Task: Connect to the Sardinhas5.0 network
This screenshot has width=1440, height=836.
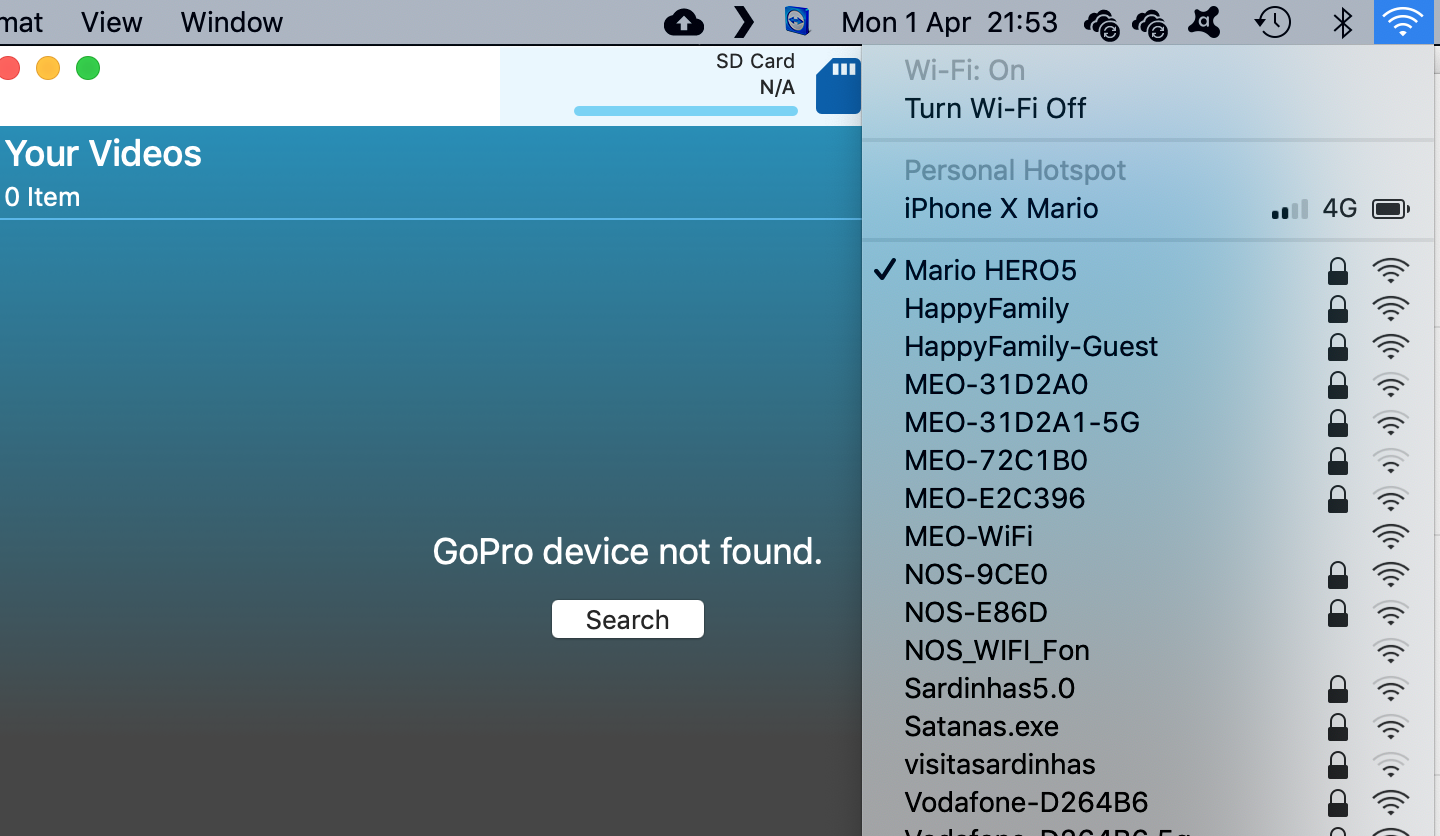Action: point(1148,688)
